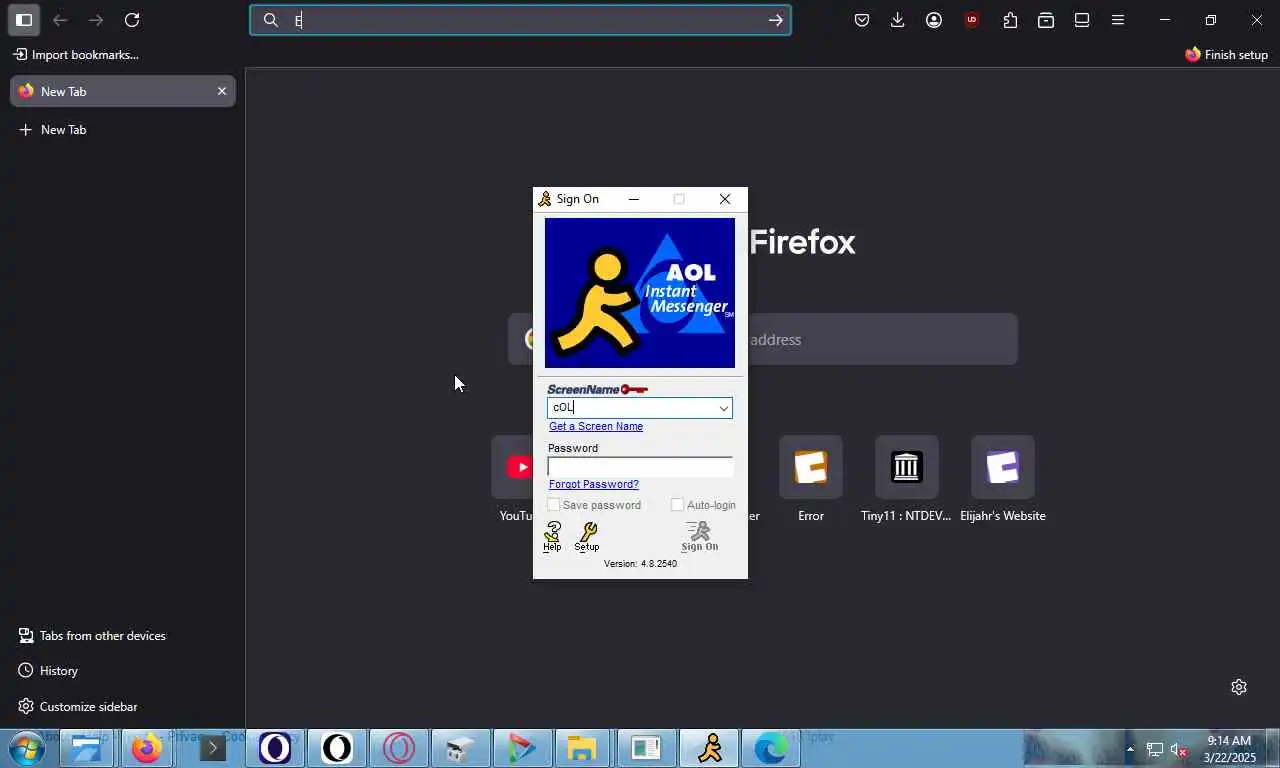Open the red Opera GX taskbar icon
Screen dimensions: 1280x768
click(x=399, y=748)
